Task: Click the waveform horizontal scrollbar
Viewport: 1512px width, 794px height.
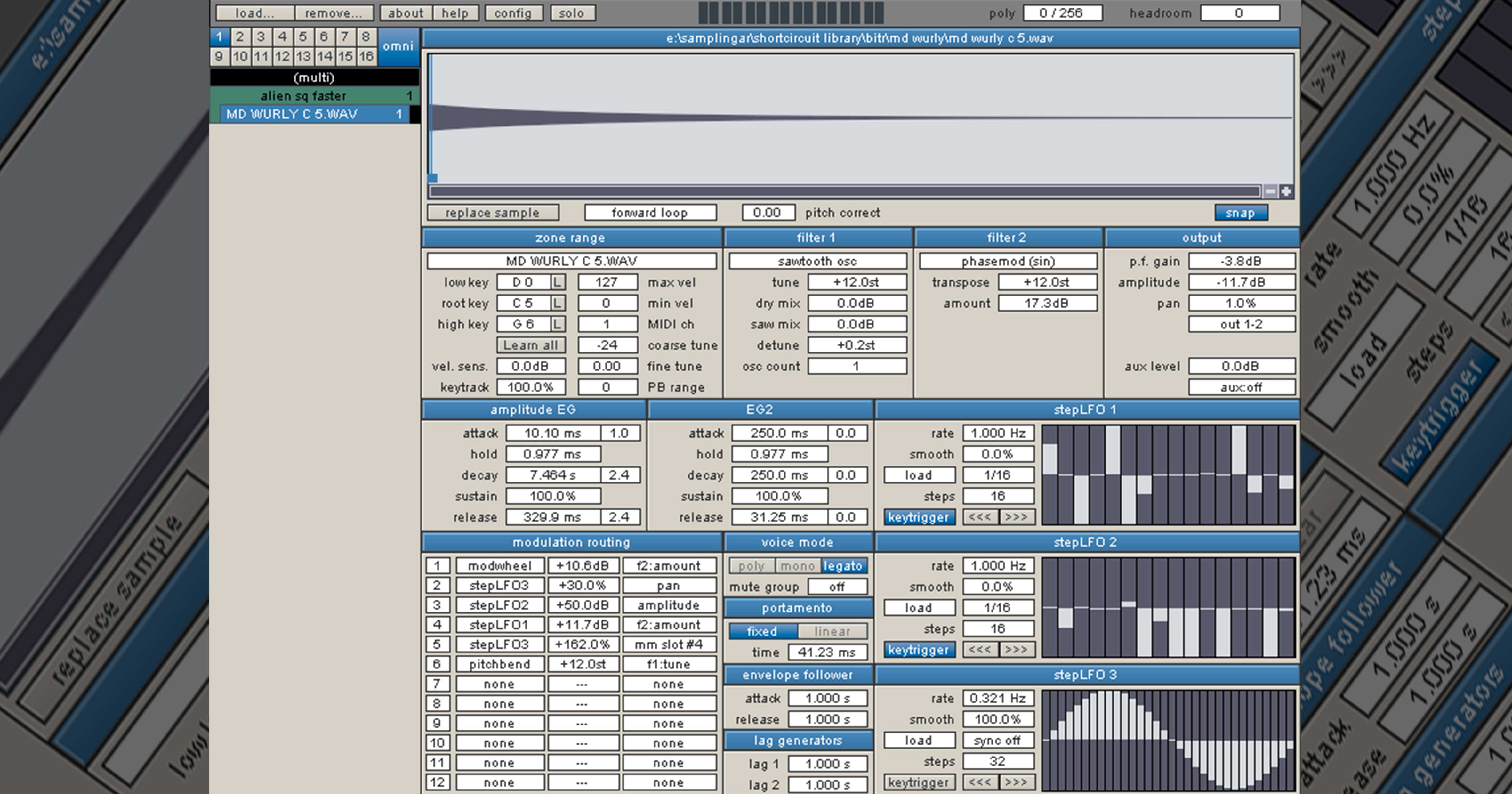Action: click(845, 191)
